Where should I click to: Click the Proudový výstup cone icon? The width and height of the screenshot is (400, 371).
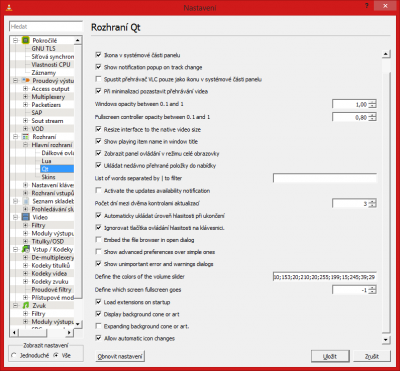(x=26, y=81)
